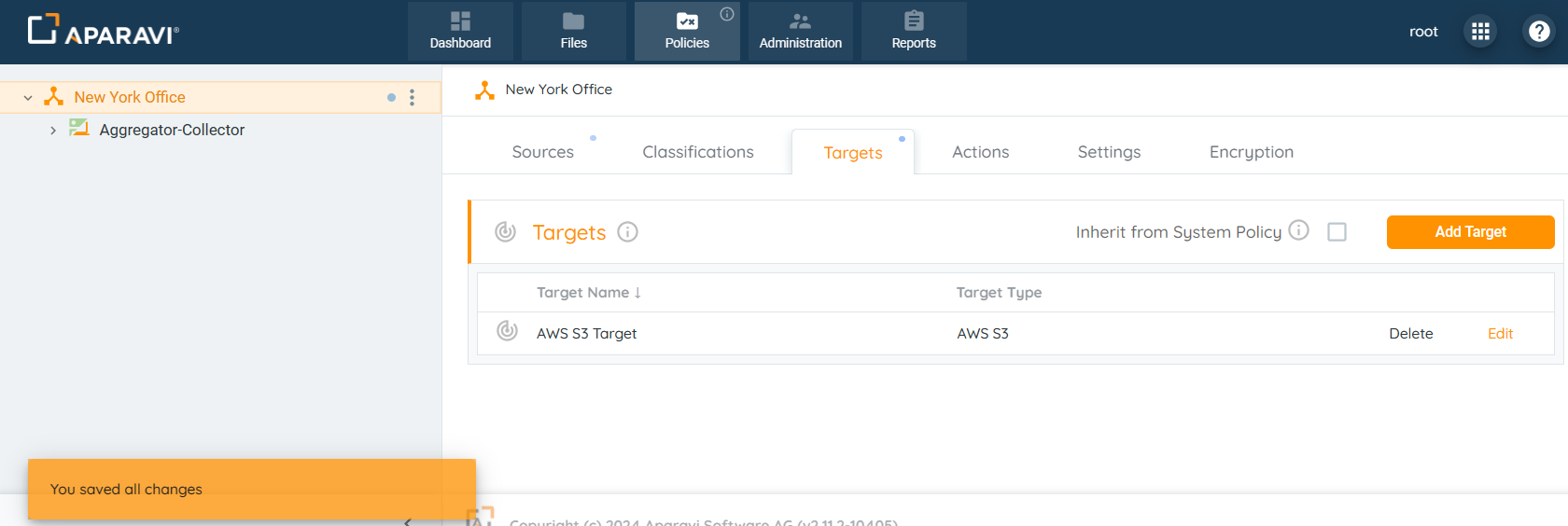
Task: Edit the AWS S3 Target
Action: click(x=1500, y=334)
